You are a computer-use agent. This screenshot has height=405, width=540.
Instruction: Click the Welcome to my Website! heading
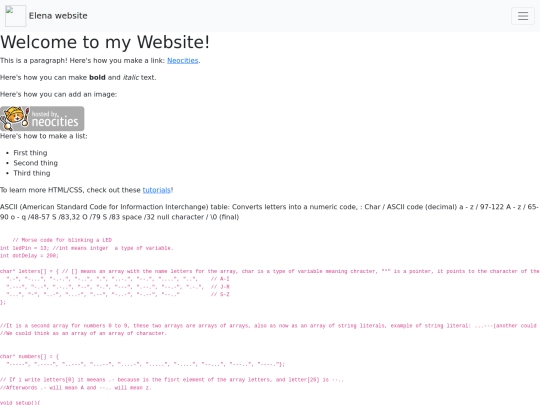tap(105, 42)
